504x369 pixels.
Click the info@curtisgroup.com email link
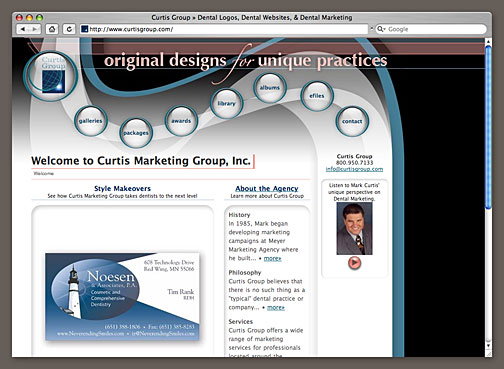click(x=354, y=169)
